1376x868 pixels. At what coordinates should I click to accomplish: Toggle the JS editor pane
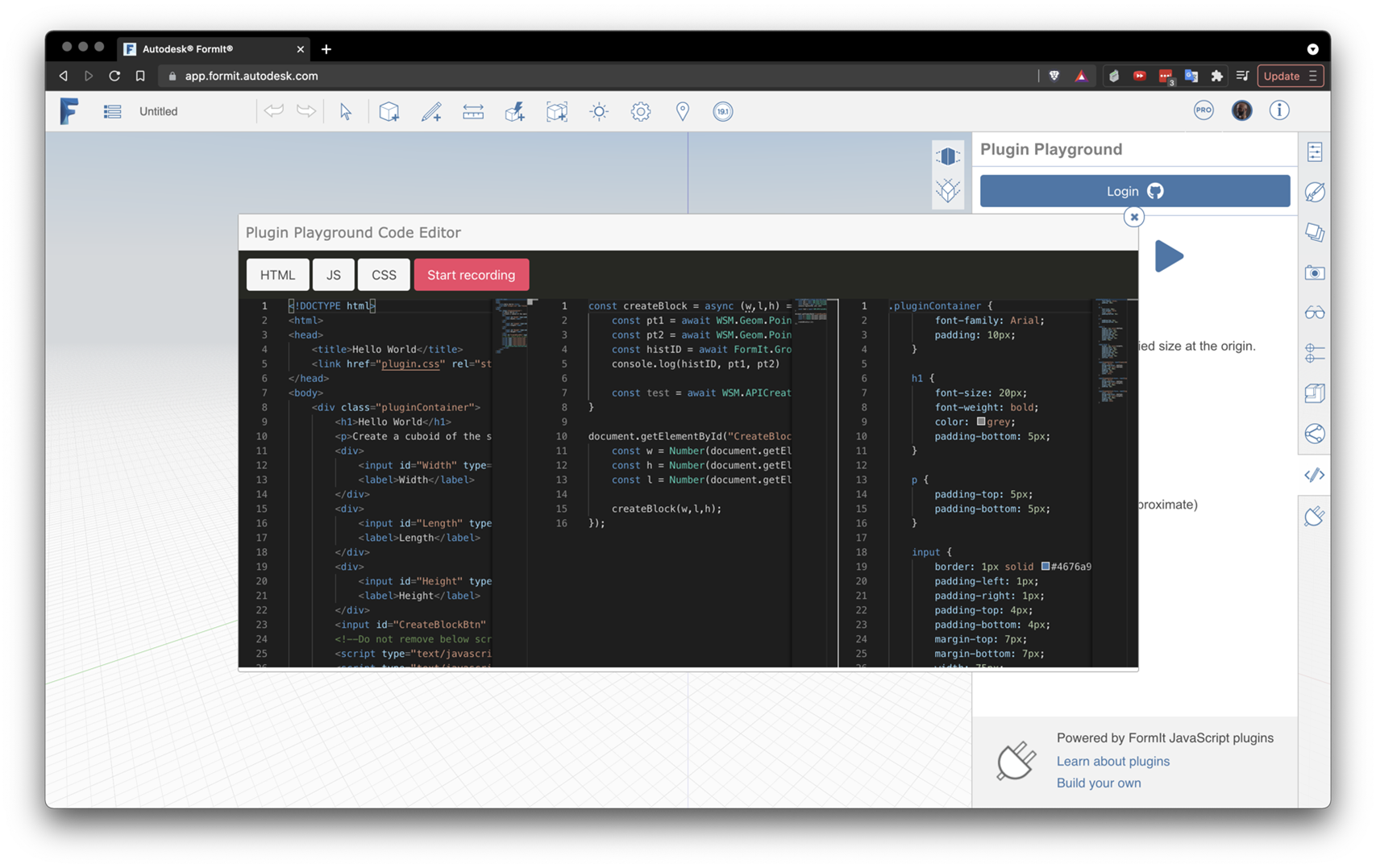click(x=334, y=275)
